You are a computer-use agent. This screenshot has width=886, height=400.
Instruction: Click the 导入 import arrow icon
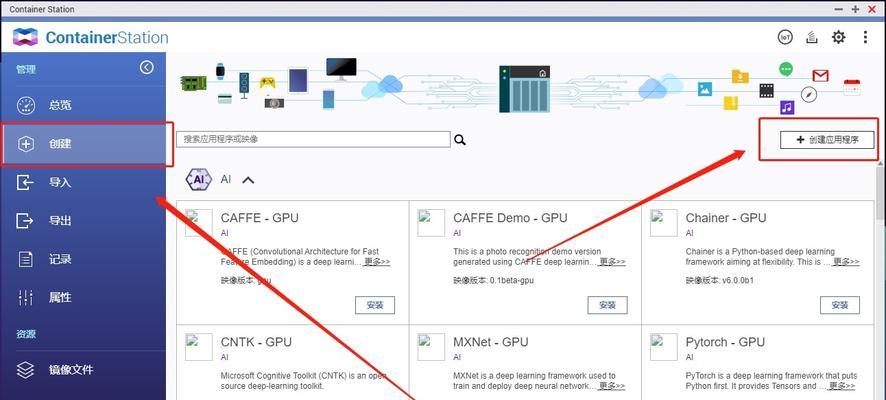(x=25, y=182)
